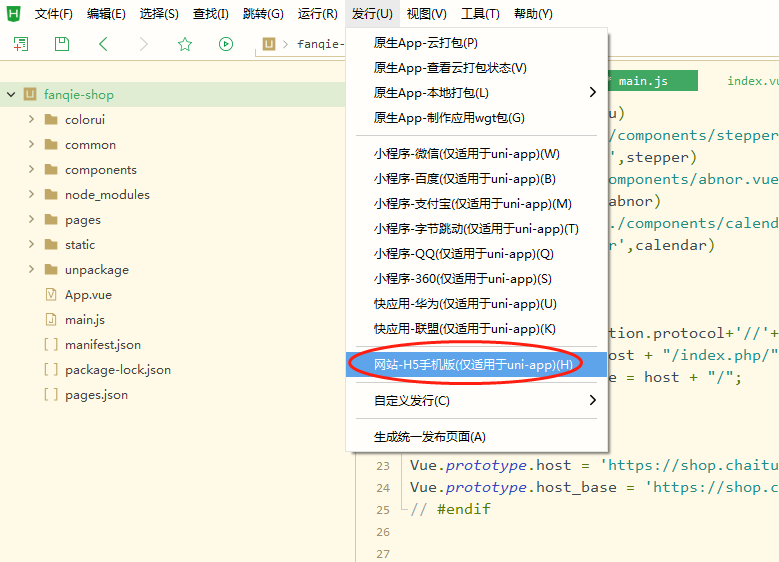Image resolution: width=779 pixels, height=562 pixels.
Task: Open the 运行(R) menu
Action: 317,14
